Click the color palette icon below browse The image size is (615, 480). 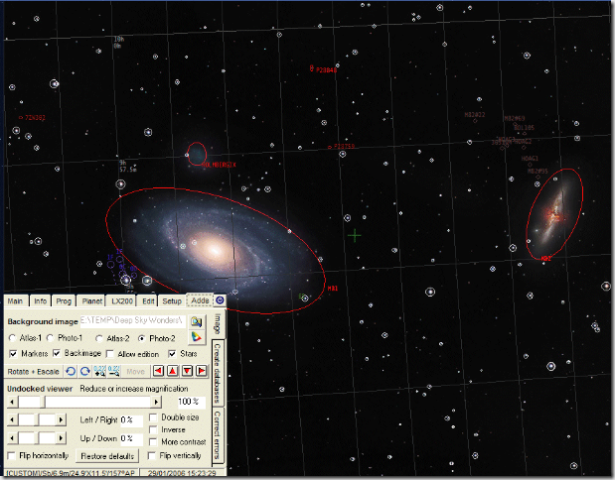(x=197, y=337)
